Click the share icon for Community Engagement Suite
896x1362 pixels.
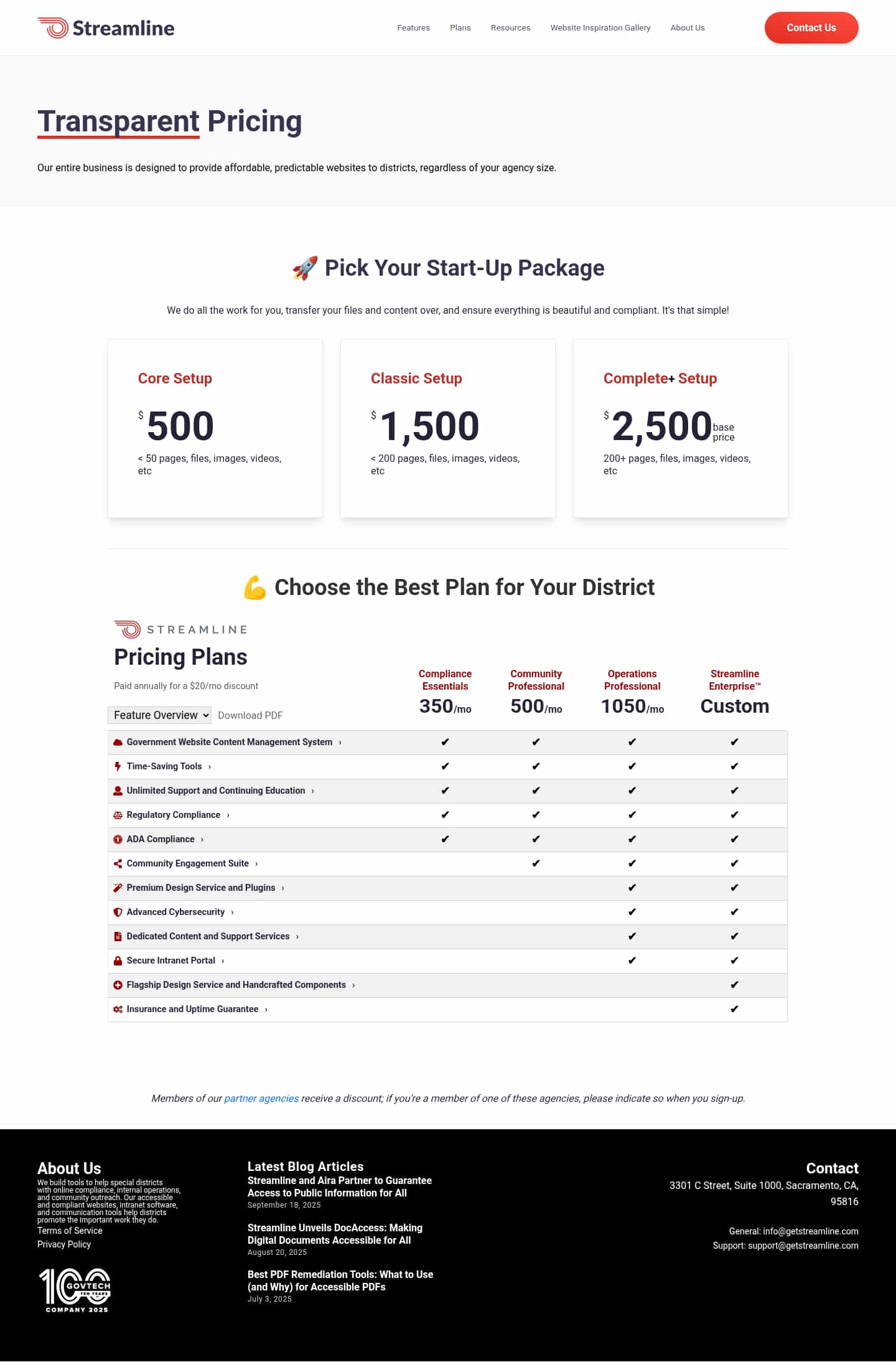click(x=118, y=864)
